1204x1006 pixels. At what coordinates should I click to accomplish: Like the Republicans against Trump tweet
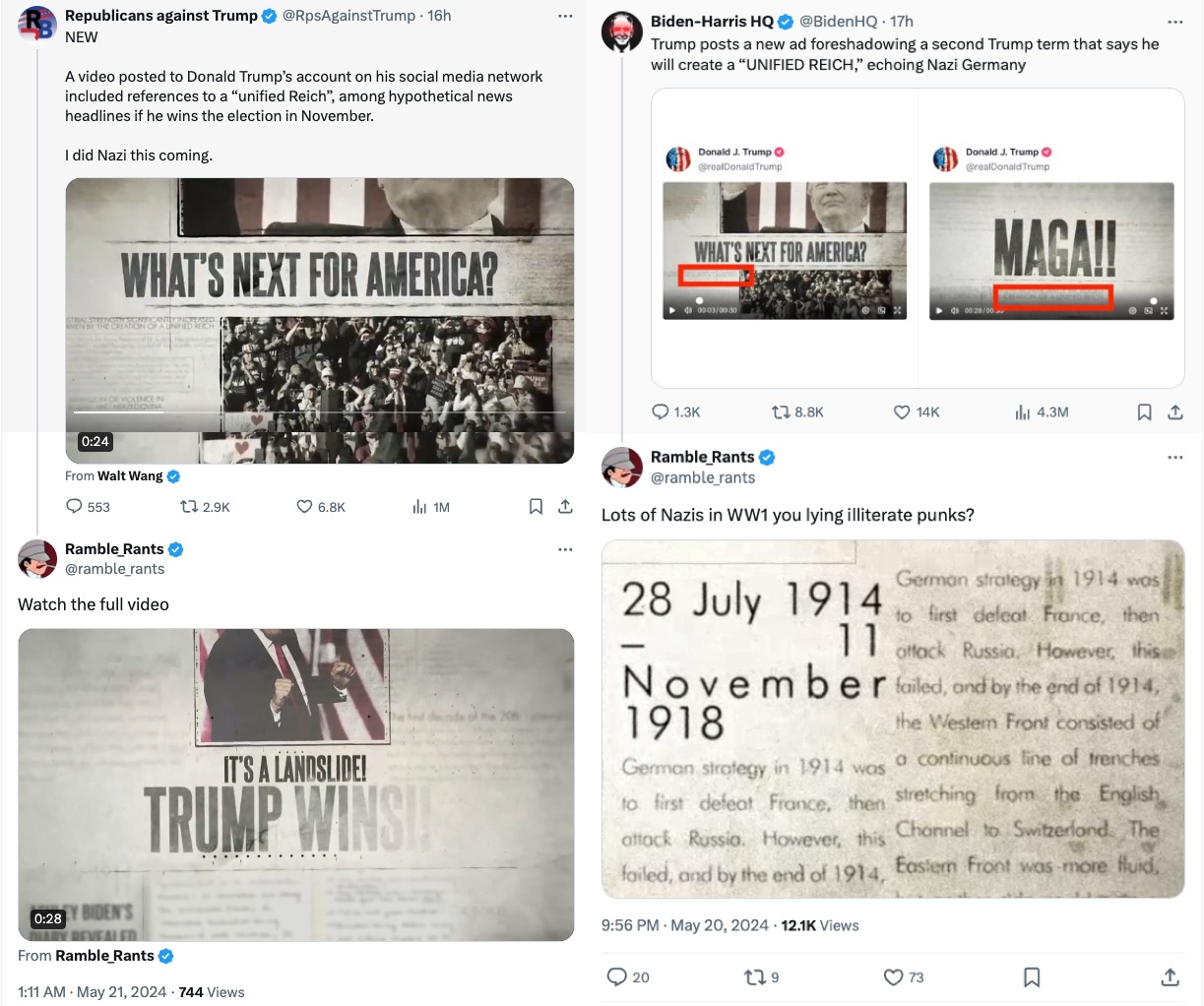(x=321, y=507)
